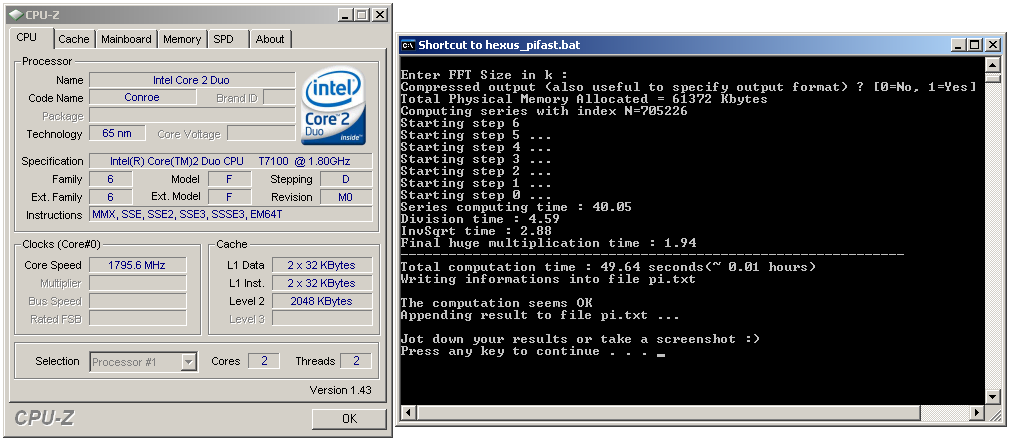Click the Name field 'Intel Core 2 Duo'
Viewport: 1011px width, 442px height.
coord(191,80)
